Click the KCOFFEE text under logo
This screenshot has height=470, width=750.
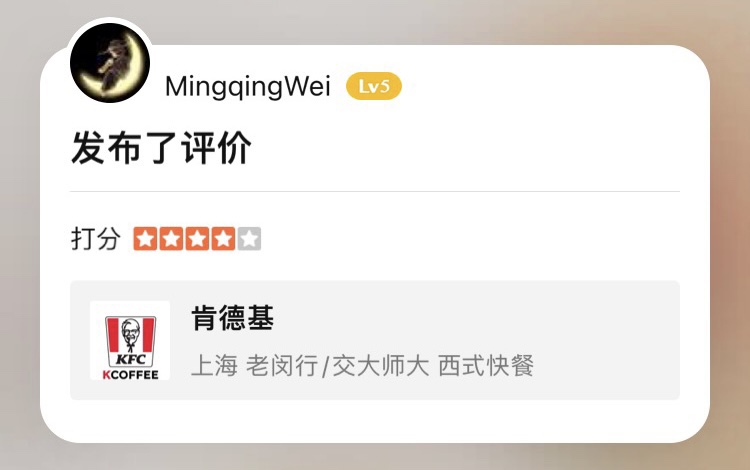(x=131, y=375)
